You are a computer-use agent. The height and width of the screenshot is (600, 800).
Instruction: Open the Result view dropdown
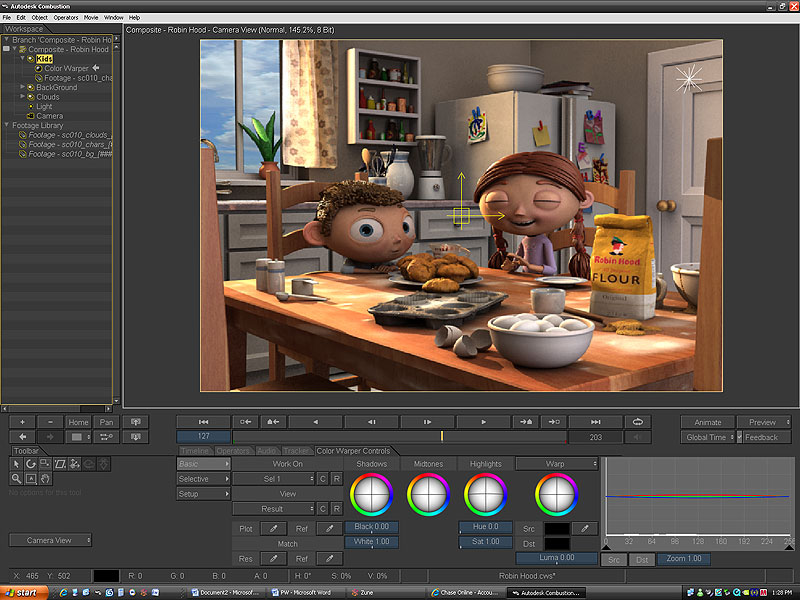pyautogui.click(x=273, y=509)
